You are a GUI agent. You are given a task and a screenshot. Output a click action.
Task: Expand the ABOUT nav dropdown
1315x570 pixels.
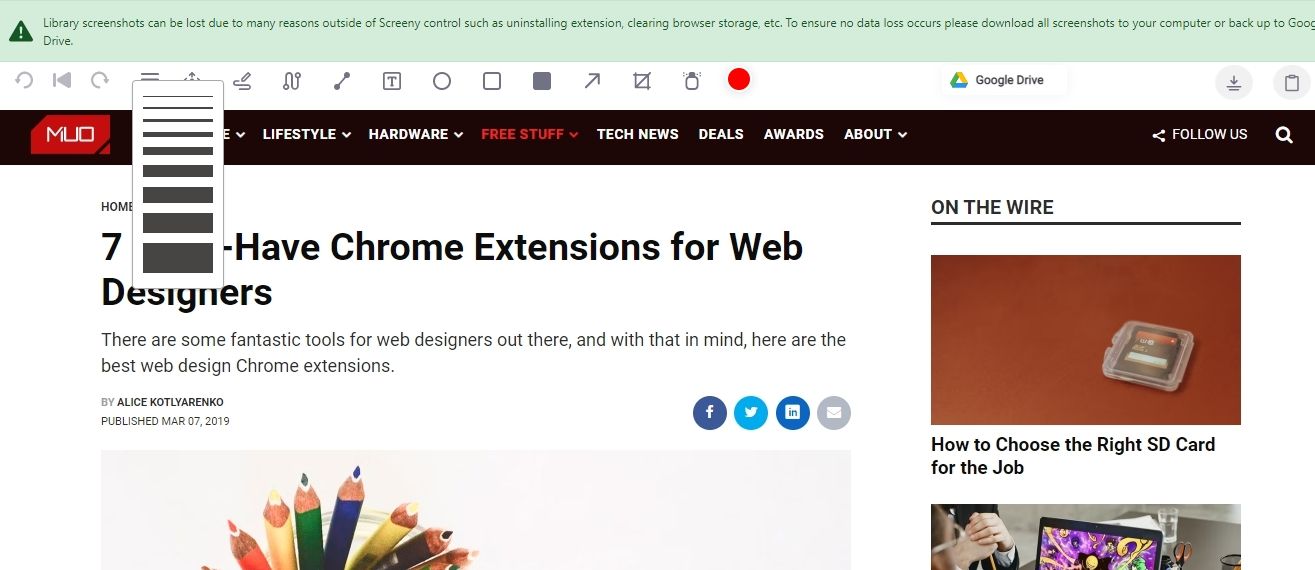875,134
